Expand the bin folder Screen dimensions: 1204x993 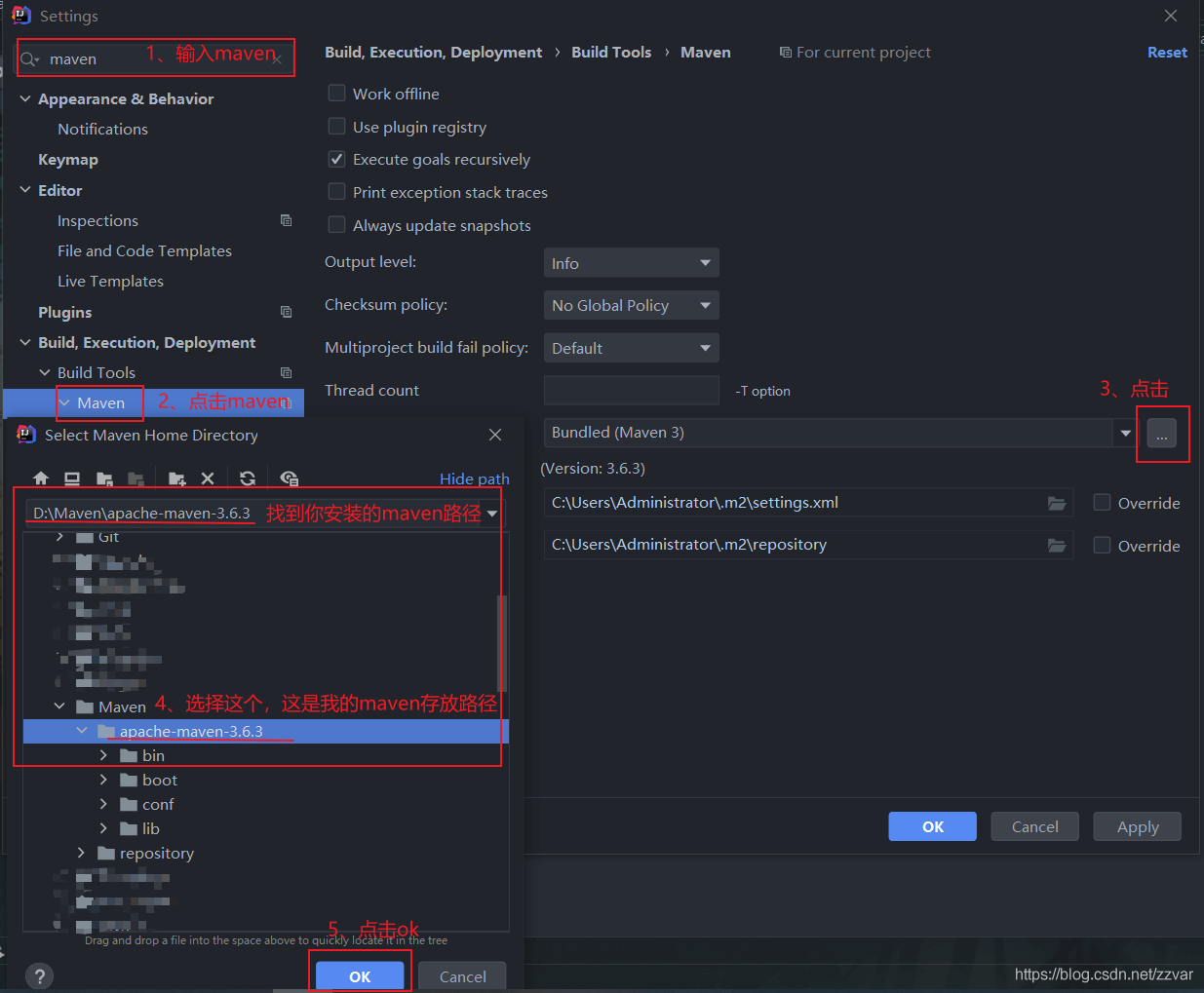click(x=103, y=755)
